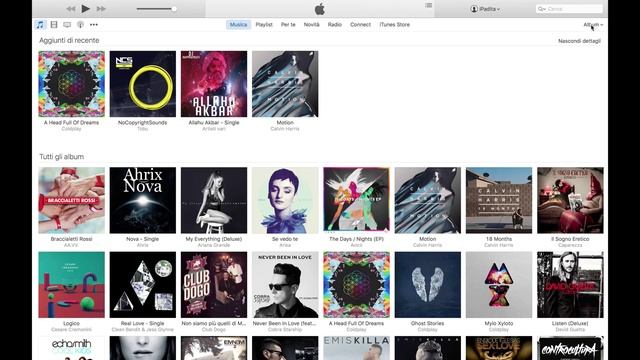Open Never Been In Love album
Viewport: 640px width, 360px height.
point(285,284)
